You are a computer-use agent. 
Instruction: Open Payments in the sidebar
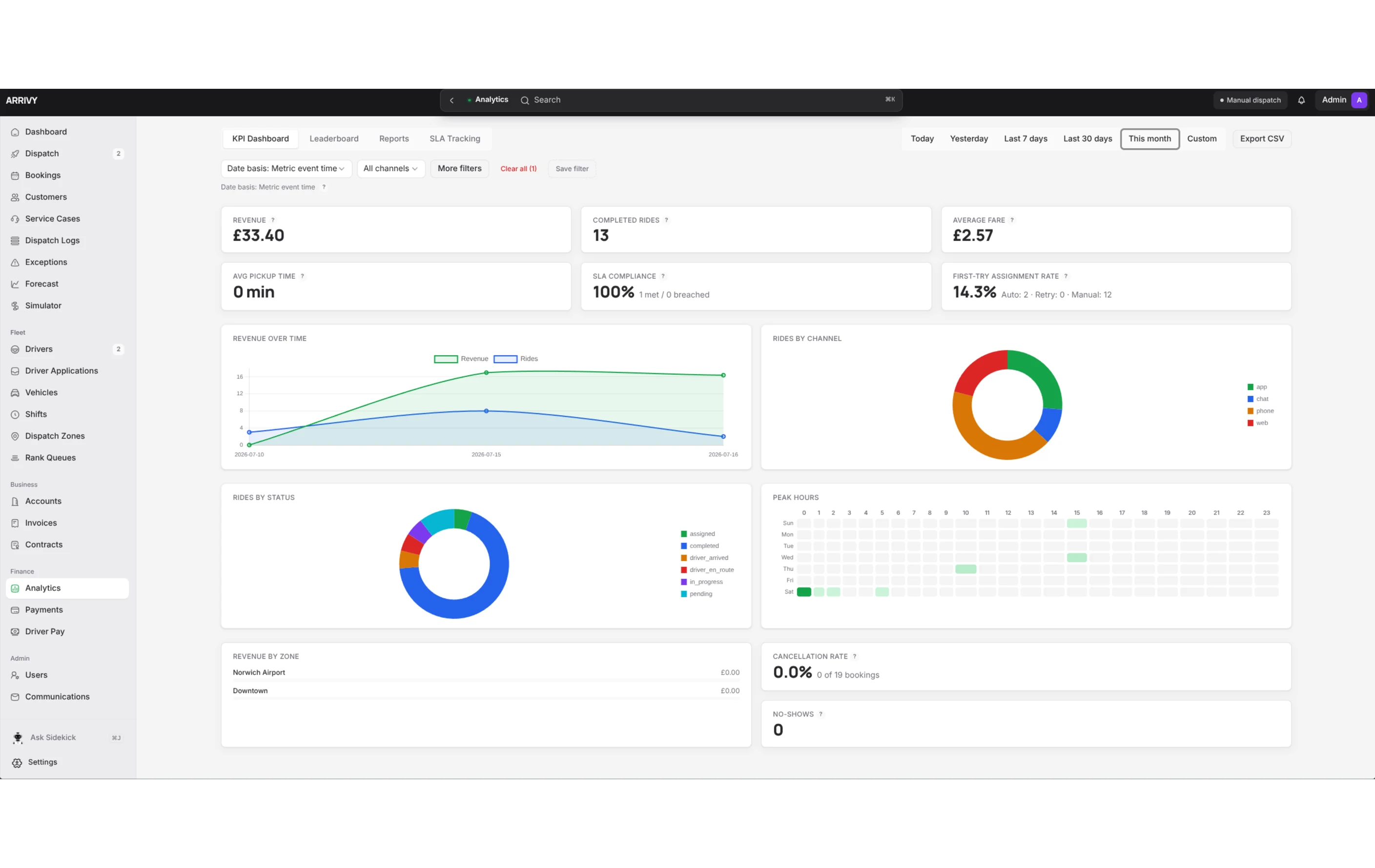pyautogui.click(x=67, y=610)
